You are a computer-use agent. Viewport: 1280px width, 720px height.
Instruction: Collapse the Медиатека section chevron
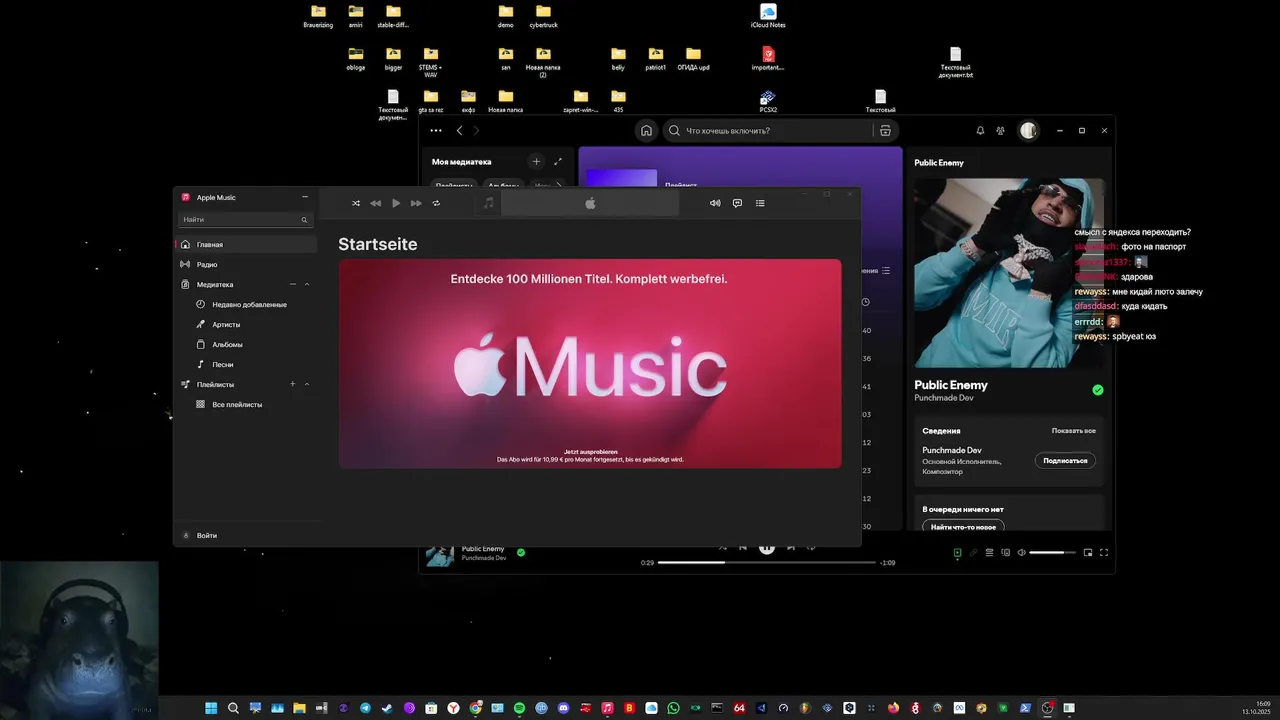tap(307, 284)
